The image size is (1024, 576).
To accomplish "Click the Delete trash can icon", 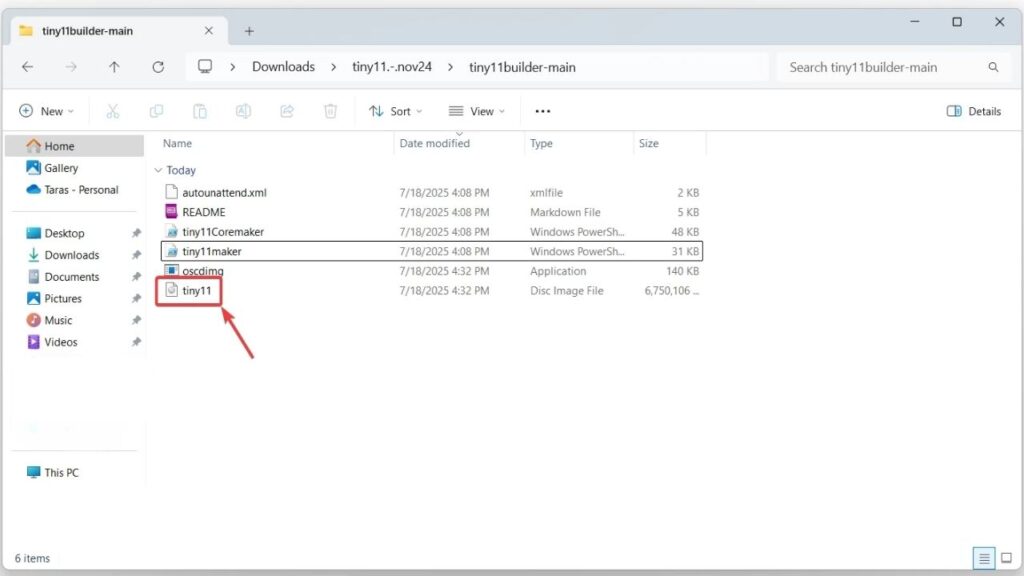I will pyautogui.click(x=330, y=111).
